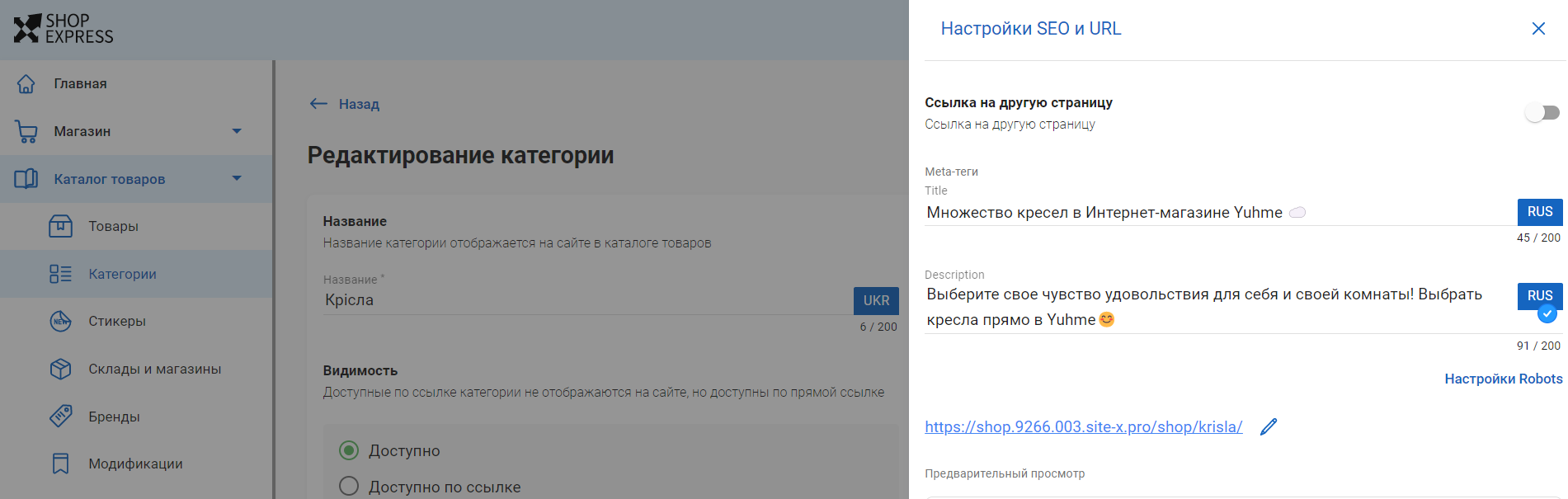Image resolution: width=1568 pixels, height=499 pixels.
Task: Click the home icon beside Главная
Action: 26,83
